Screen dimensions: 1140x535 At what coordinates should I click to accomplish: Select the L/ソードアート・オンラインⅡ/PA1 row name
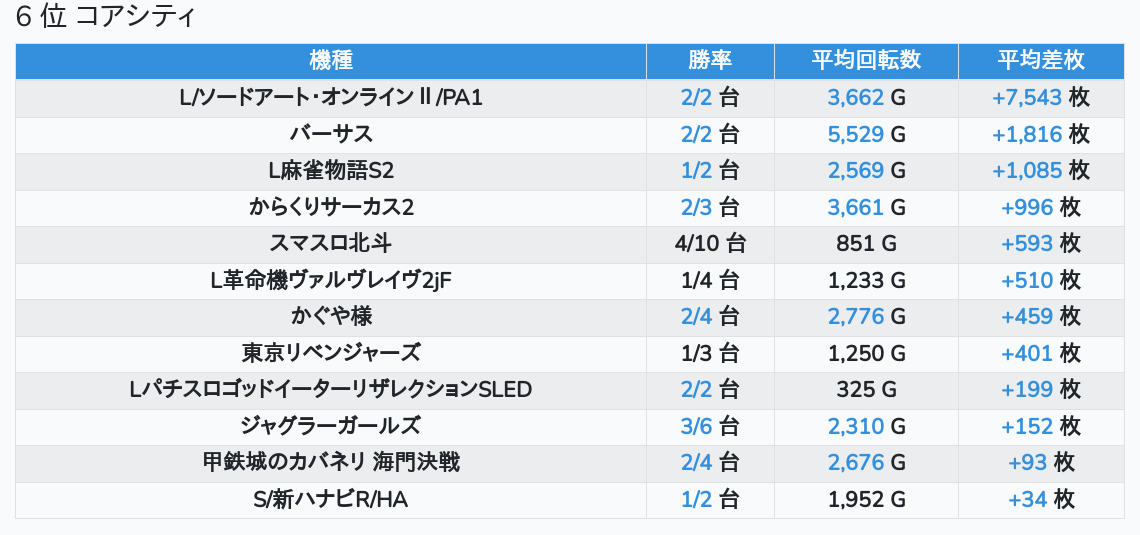[331, 97]
